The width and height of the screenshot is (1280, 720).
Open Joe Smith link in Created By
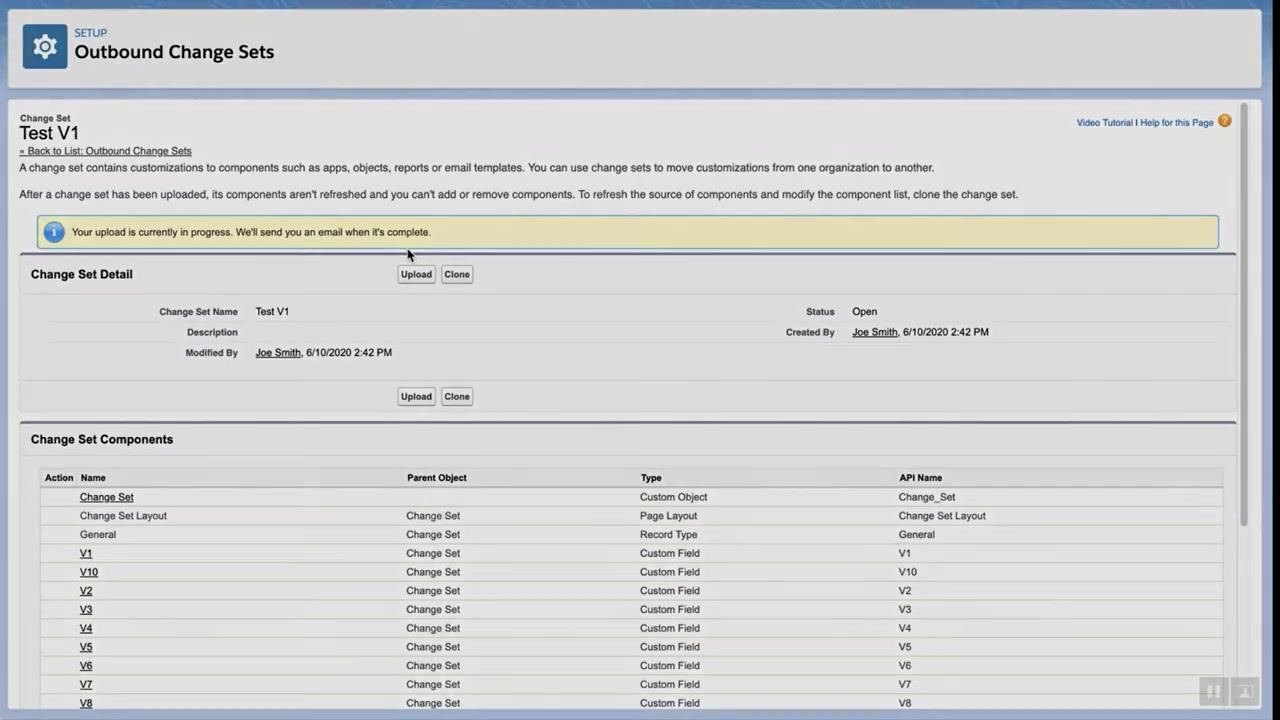coord(875,332)
